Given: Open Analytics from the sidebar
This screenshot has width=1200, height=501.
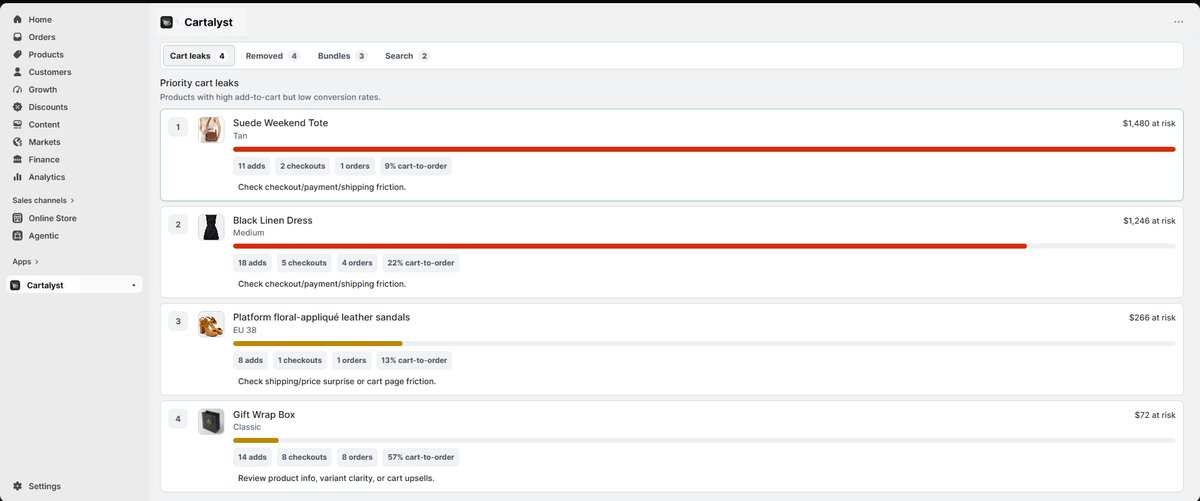Looking at the screenshot, I should pos(46,177).
